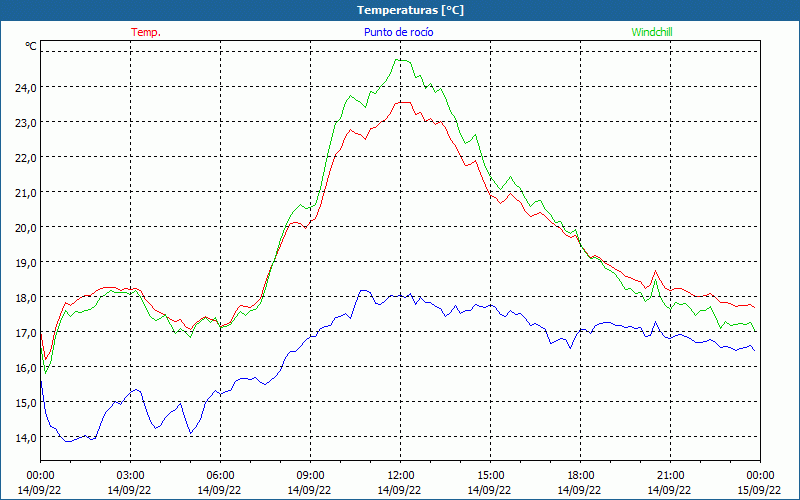Click the 22,0 y-axis value
This screenshot has height=500, width=800.
click(26, 158)
